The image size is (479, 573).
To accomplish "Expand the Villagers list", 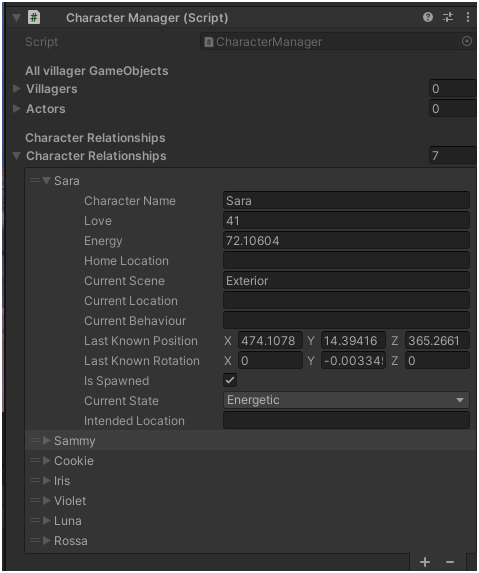I will (x=16, y=88).
